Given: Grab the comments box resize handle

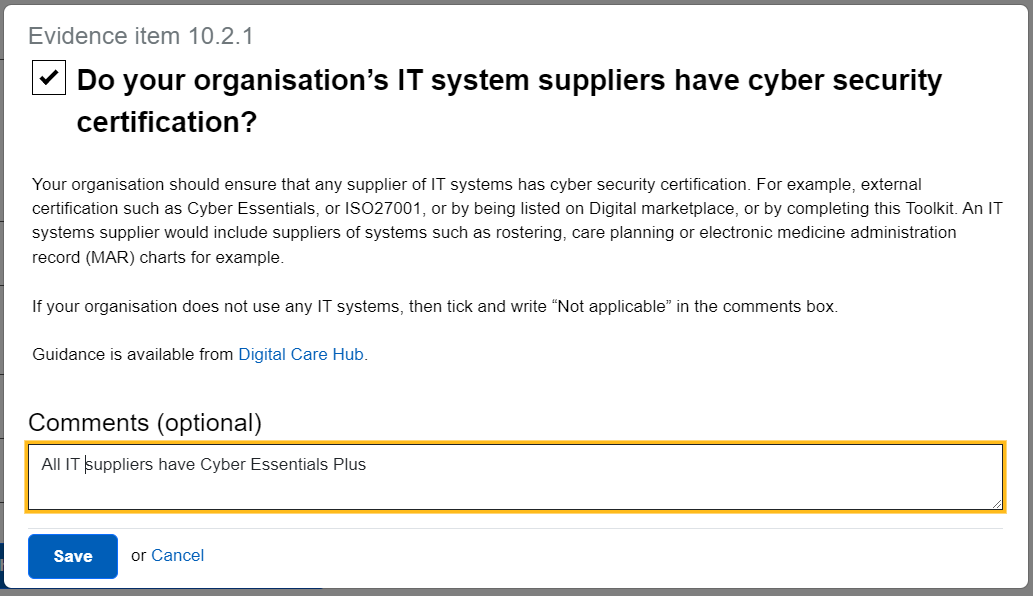Looking at the screenshot, I should 996,503.
